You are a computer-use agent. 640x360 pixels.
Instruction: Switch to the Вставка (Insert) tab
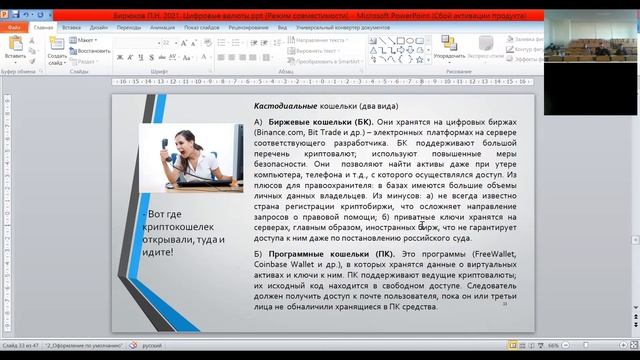point(71,27)
